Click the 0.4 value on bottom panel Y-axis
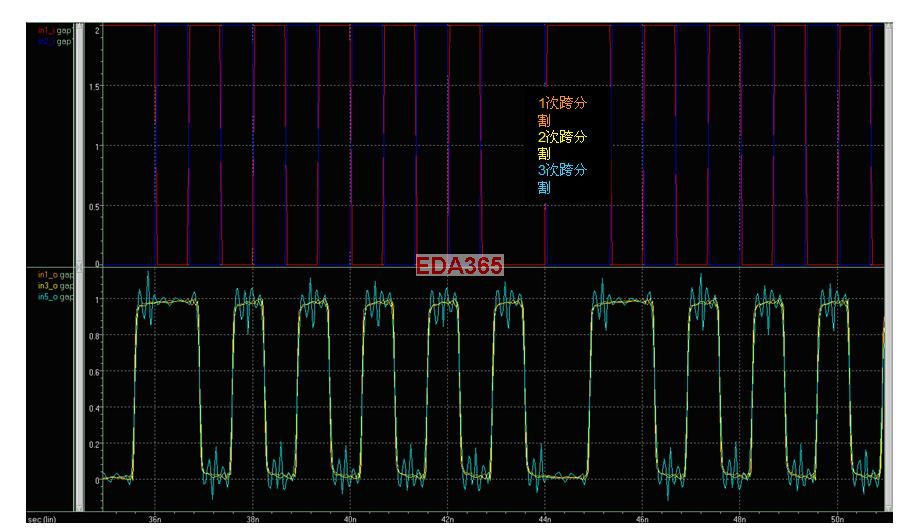Viewport: 920px width, 531px height. [94, 408]
